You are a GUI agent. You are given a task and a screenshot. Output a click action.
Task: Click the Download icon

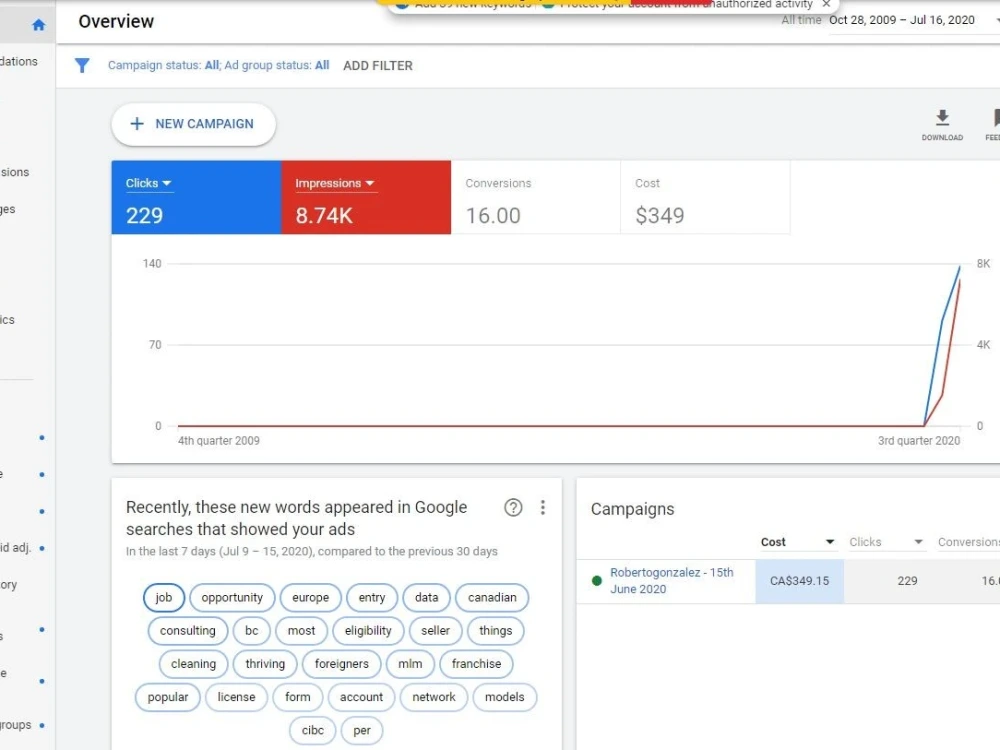[942, 124]
